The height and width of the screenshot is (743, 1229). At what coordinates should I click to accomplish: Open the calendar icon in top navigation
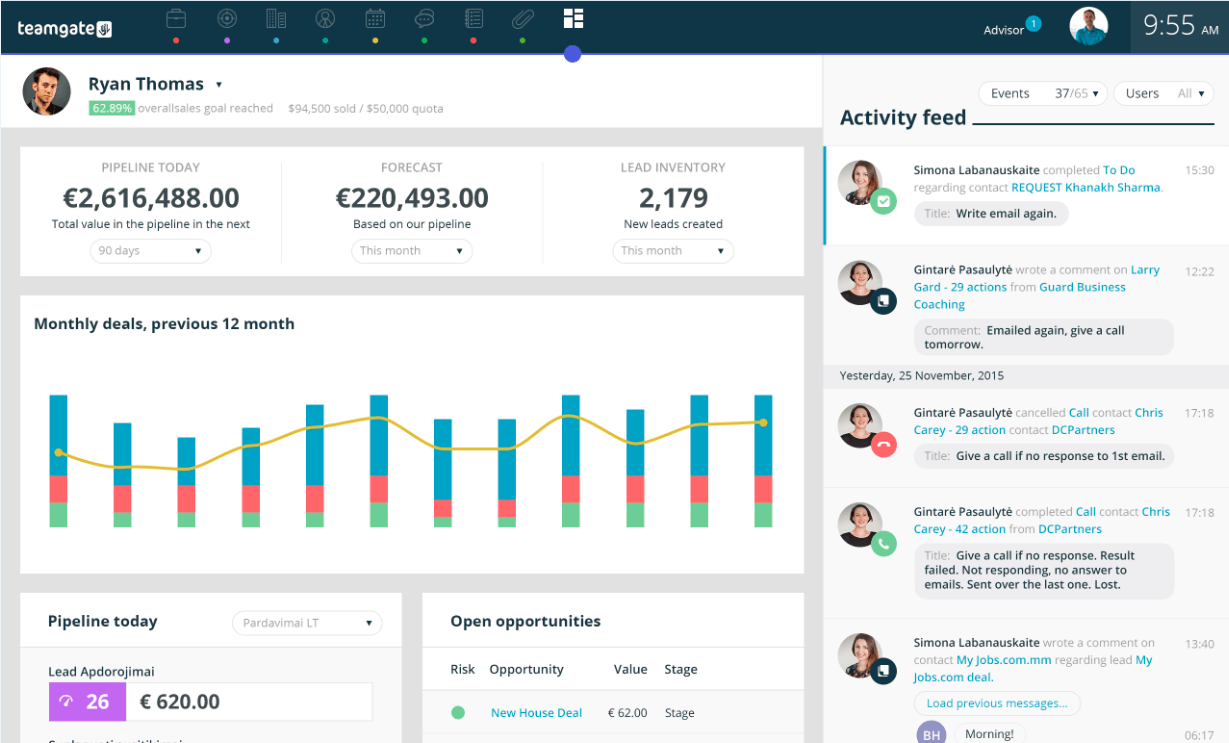[375, 18]
